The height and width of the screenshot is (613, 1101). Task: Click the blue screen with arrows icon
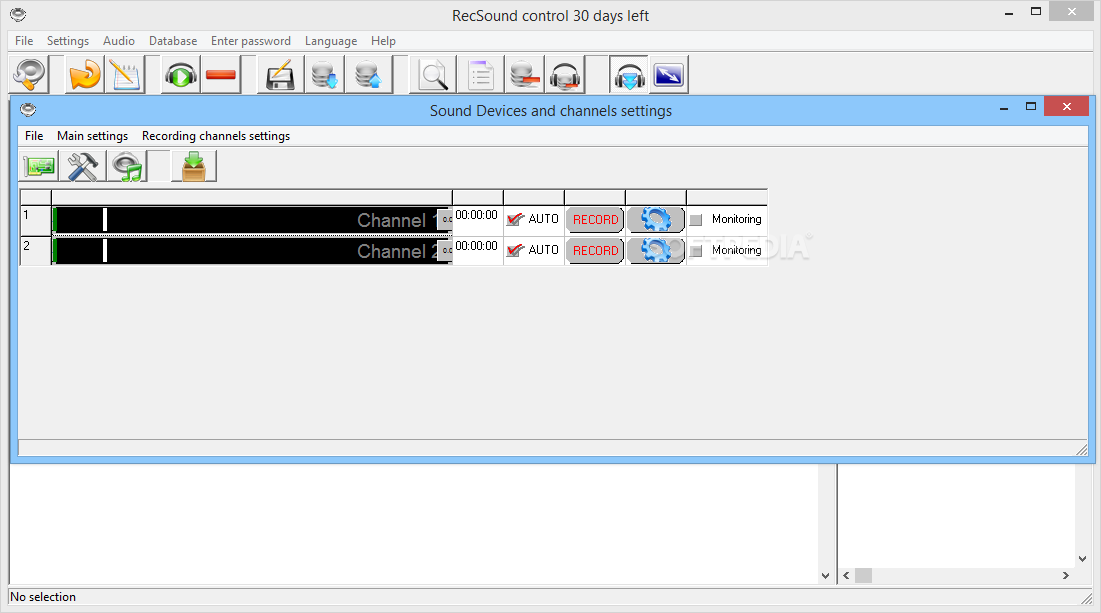[x=668, y=74]
